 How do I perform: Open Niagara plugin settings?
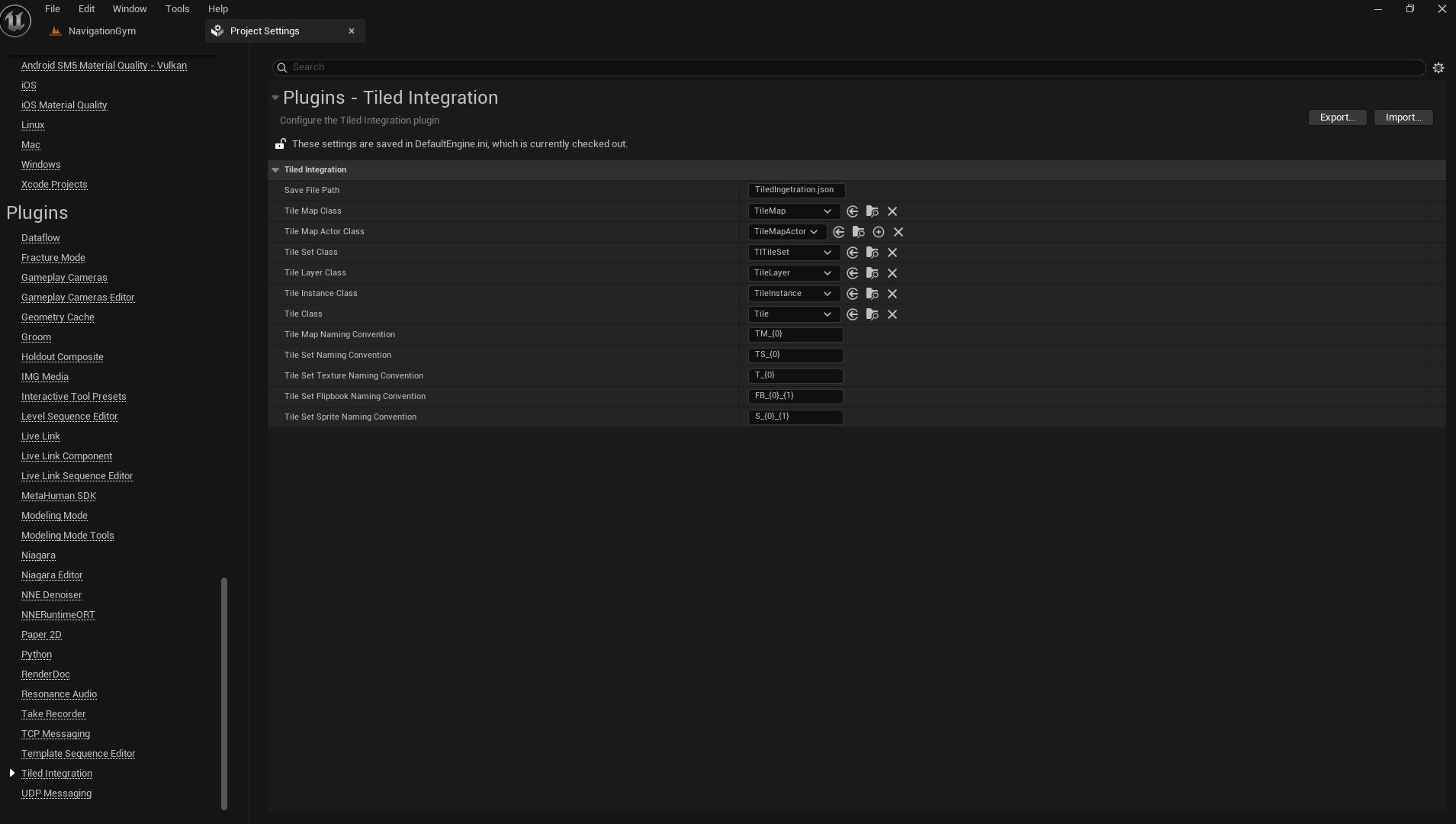tap(38, 555)
